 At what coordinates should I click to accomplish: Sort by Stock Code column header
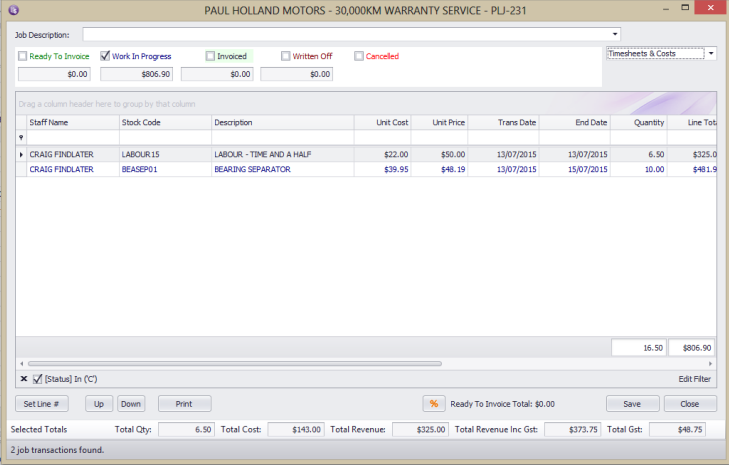coord(165,122)
